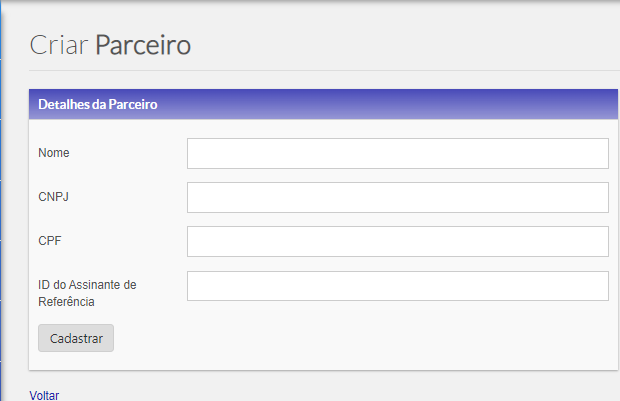Click the word Parceiro in the page title
The height and width of the screenshot is (401, 620).
[x=143, y=45]
